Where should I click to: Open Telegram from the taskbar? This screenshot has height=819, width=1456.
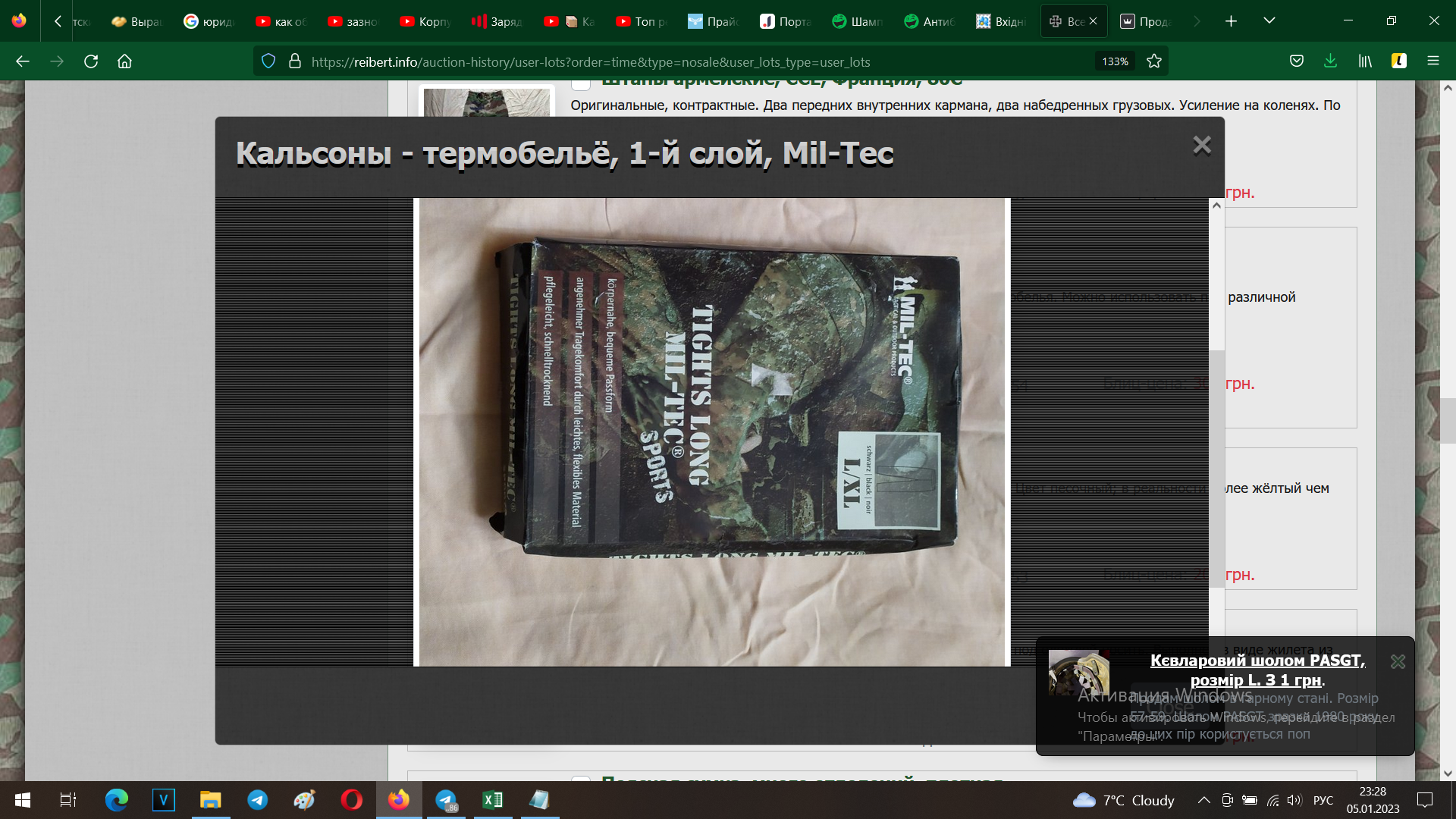tap(258, 800)
